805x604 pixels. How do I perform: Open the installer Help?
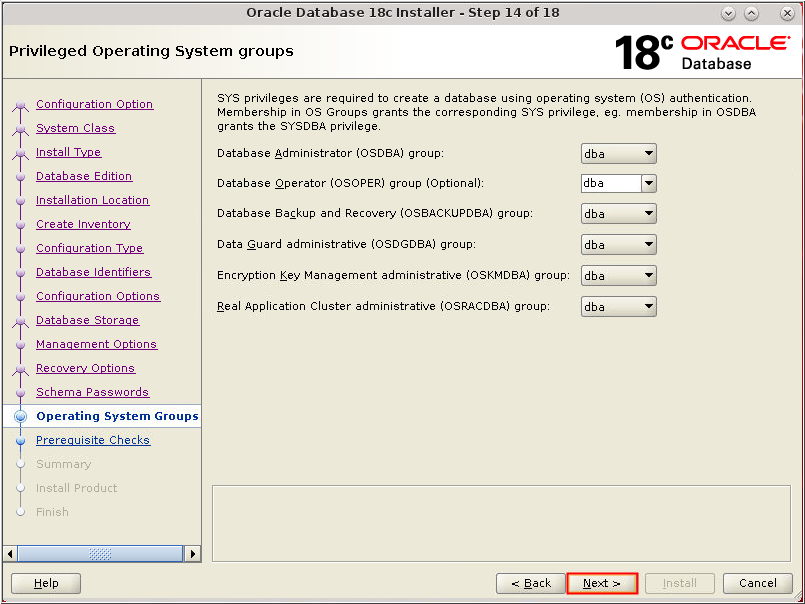click(45, 583)
